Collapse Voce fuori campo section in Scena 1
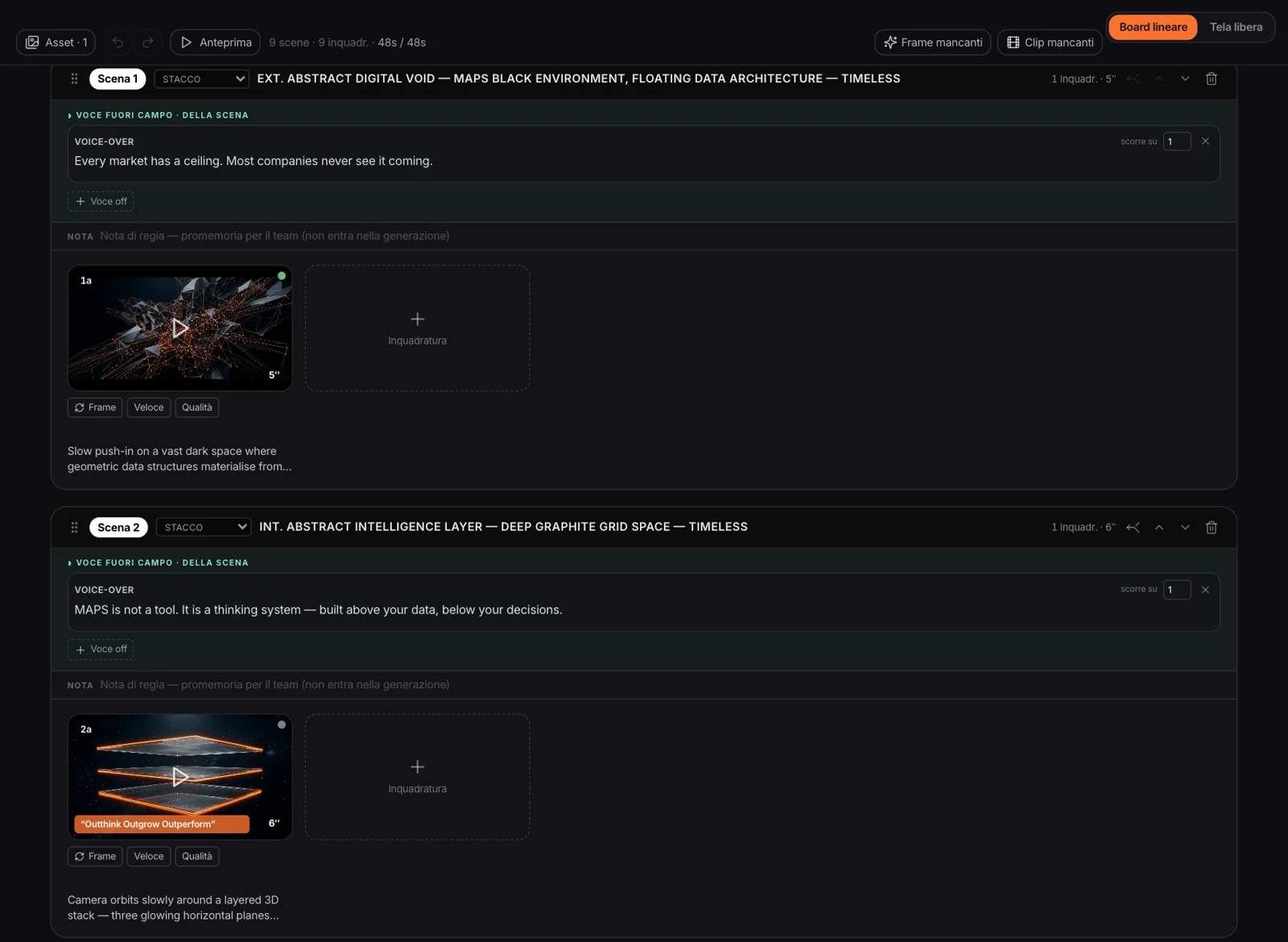 click(158, 115)
